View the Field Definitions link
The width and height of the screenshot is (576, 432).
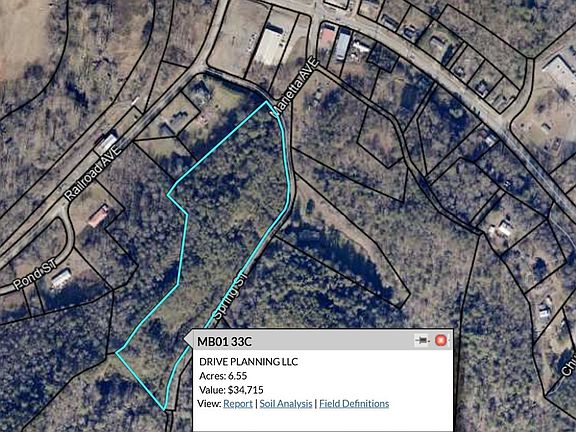tap(354, 404)
